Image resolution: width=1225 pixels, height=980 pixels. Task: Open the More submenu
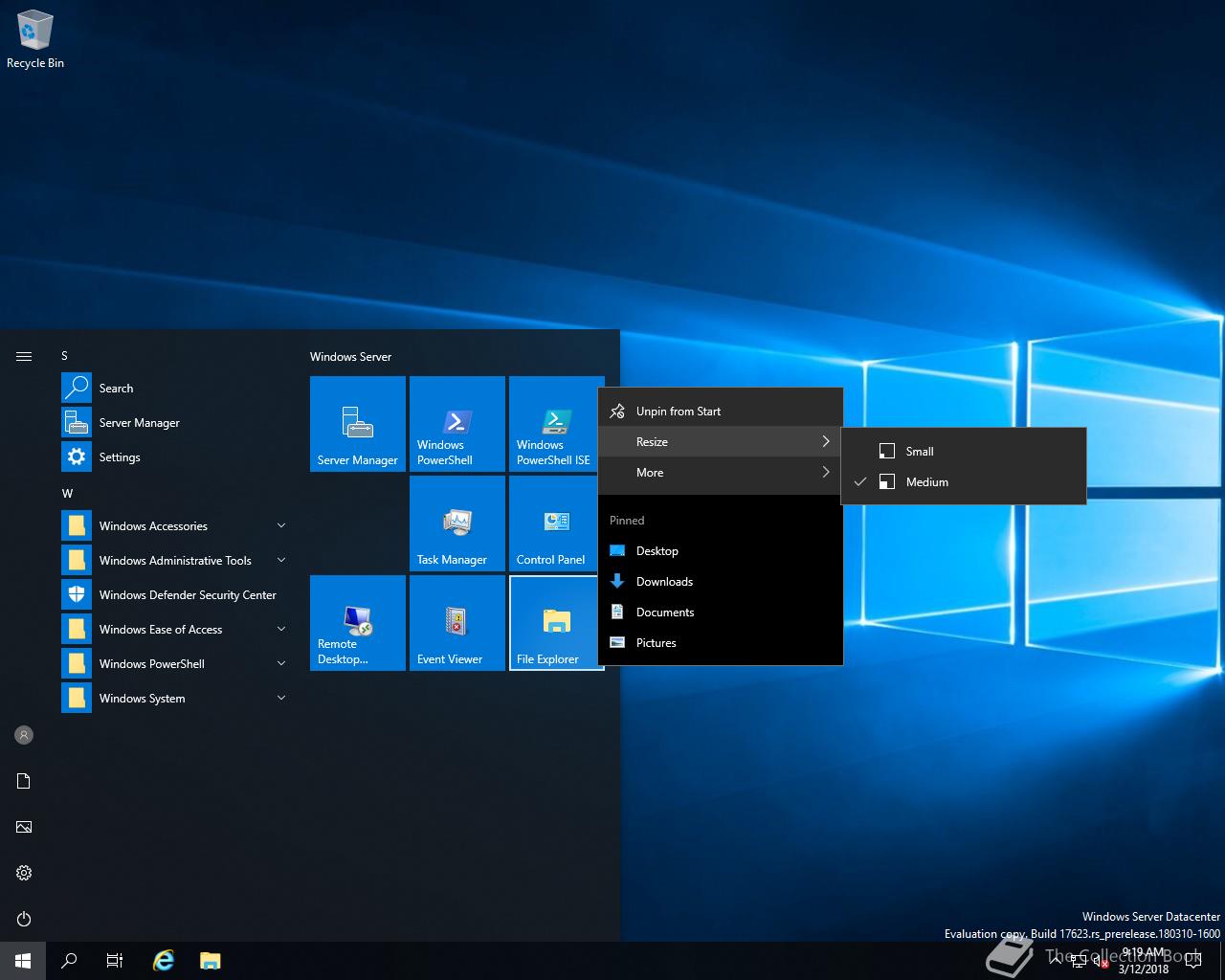(721, 472)
